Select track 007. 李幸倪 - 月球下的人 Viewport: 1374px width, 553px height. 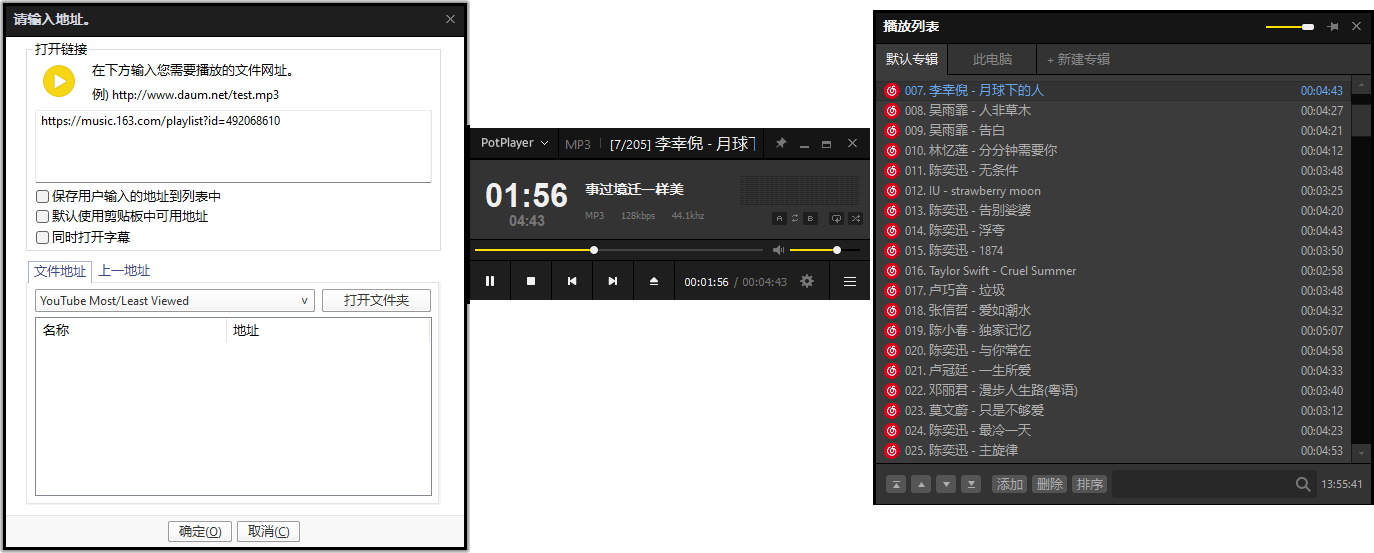[1113, 90]
